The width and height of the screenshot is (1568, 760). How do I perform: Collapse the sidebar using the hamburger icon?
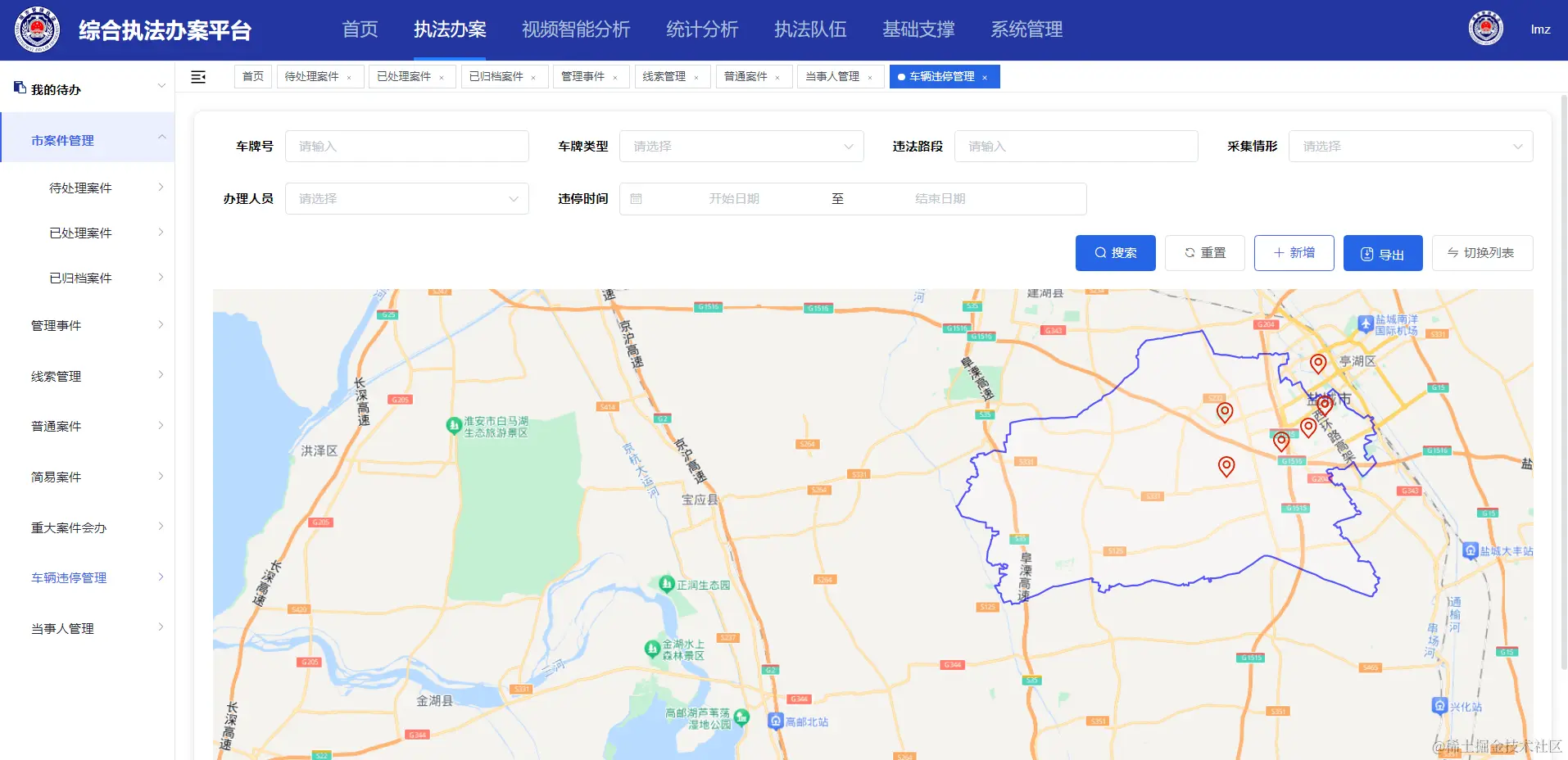tap(197, 76)
